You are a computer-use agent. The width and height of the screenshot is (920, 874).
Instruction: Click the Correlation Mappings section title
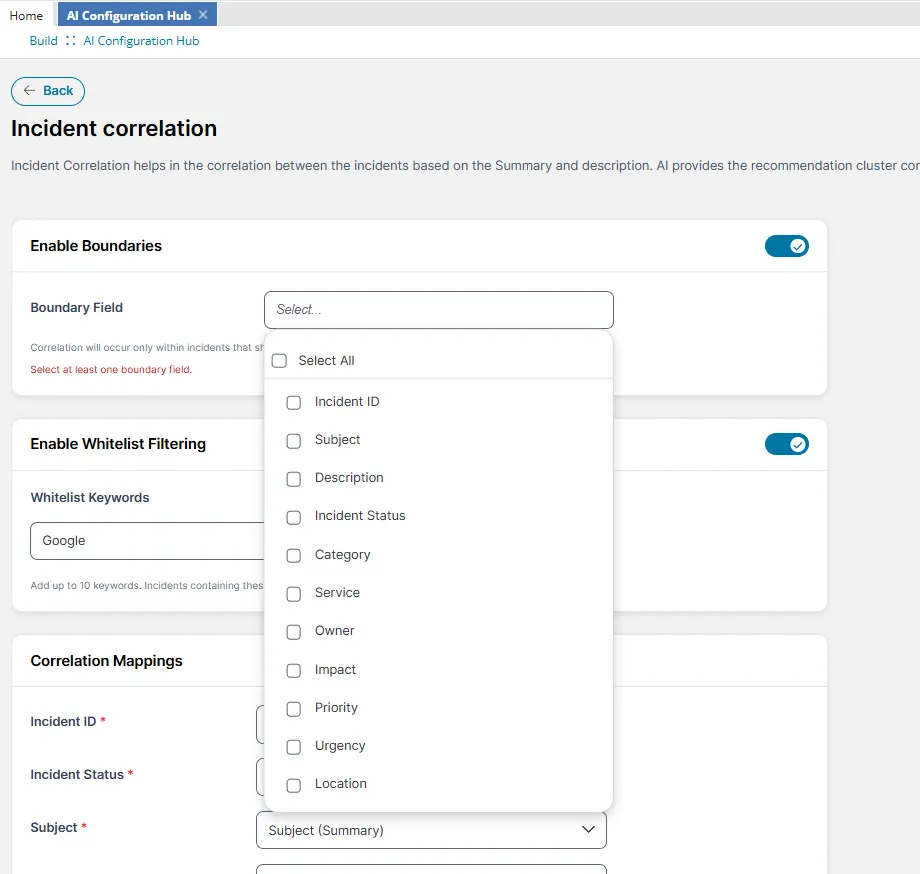click(106, 661)
